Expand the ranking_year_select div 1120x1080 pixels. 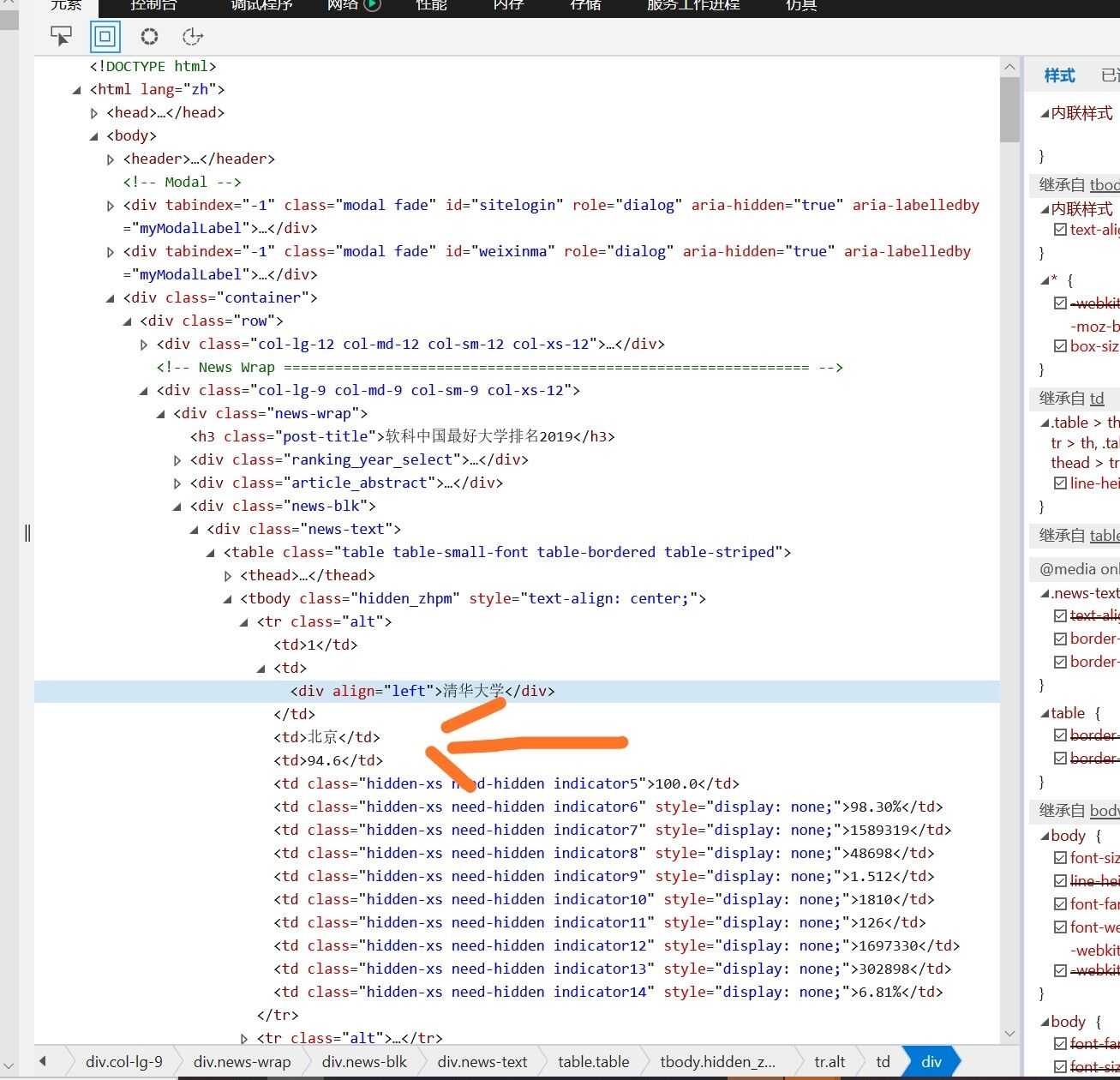tap(177, 459)
